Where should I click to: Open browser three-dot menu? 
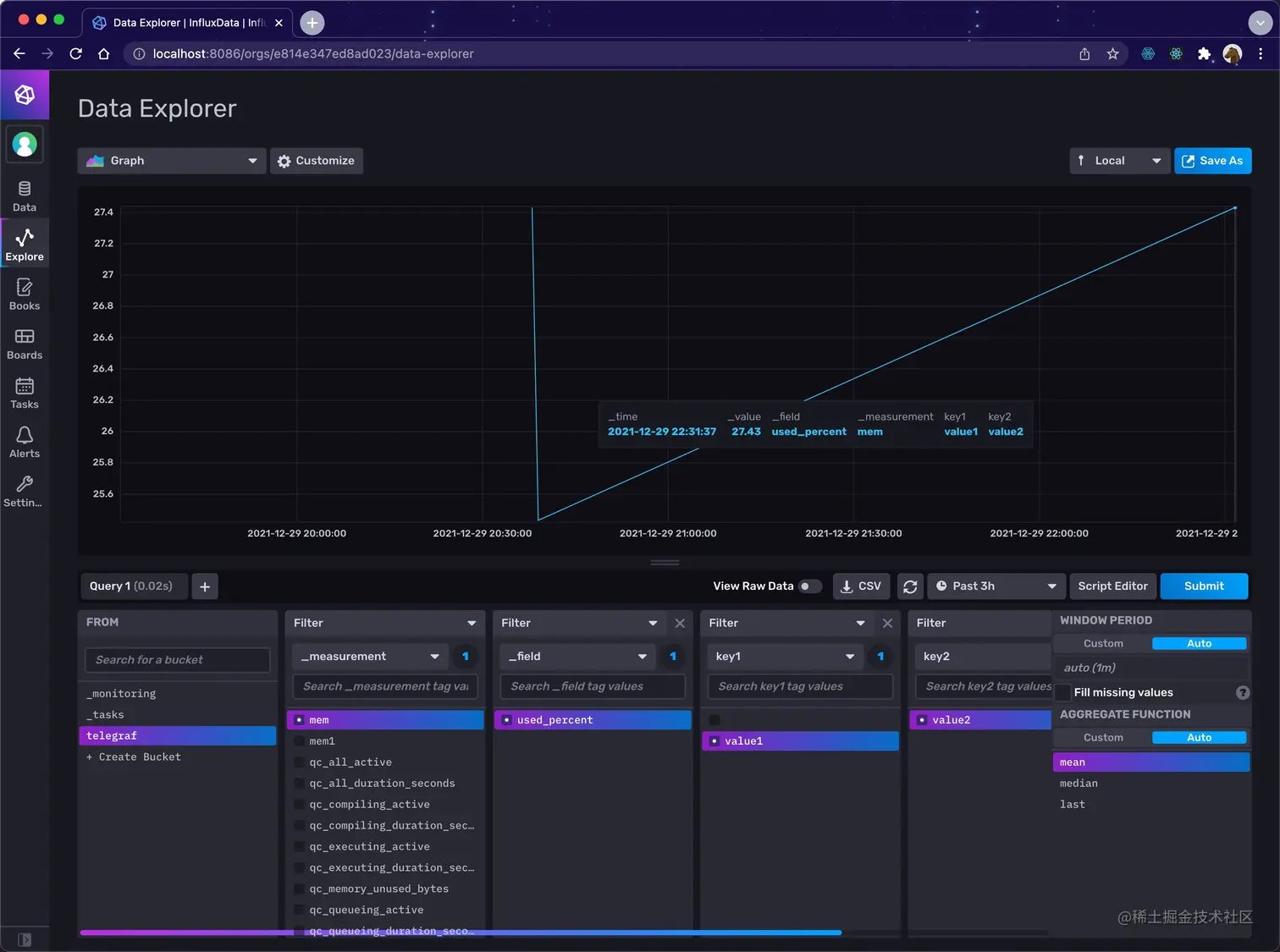[1261, 53]
